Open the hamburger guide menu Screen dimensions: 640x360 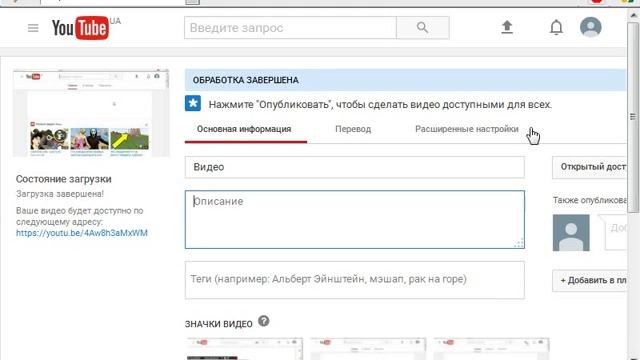tap(33, 28)
